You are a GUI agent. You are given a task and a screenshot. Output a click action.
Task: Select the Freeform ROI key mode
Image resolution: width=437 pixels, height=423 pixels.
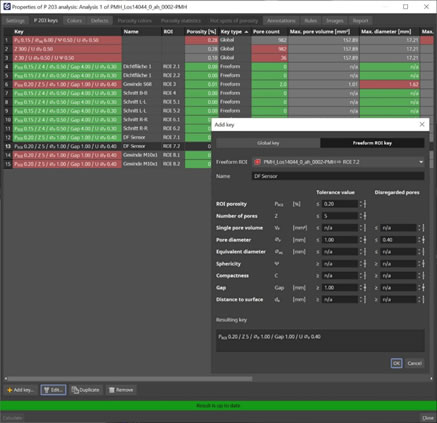tap(372, 143)
